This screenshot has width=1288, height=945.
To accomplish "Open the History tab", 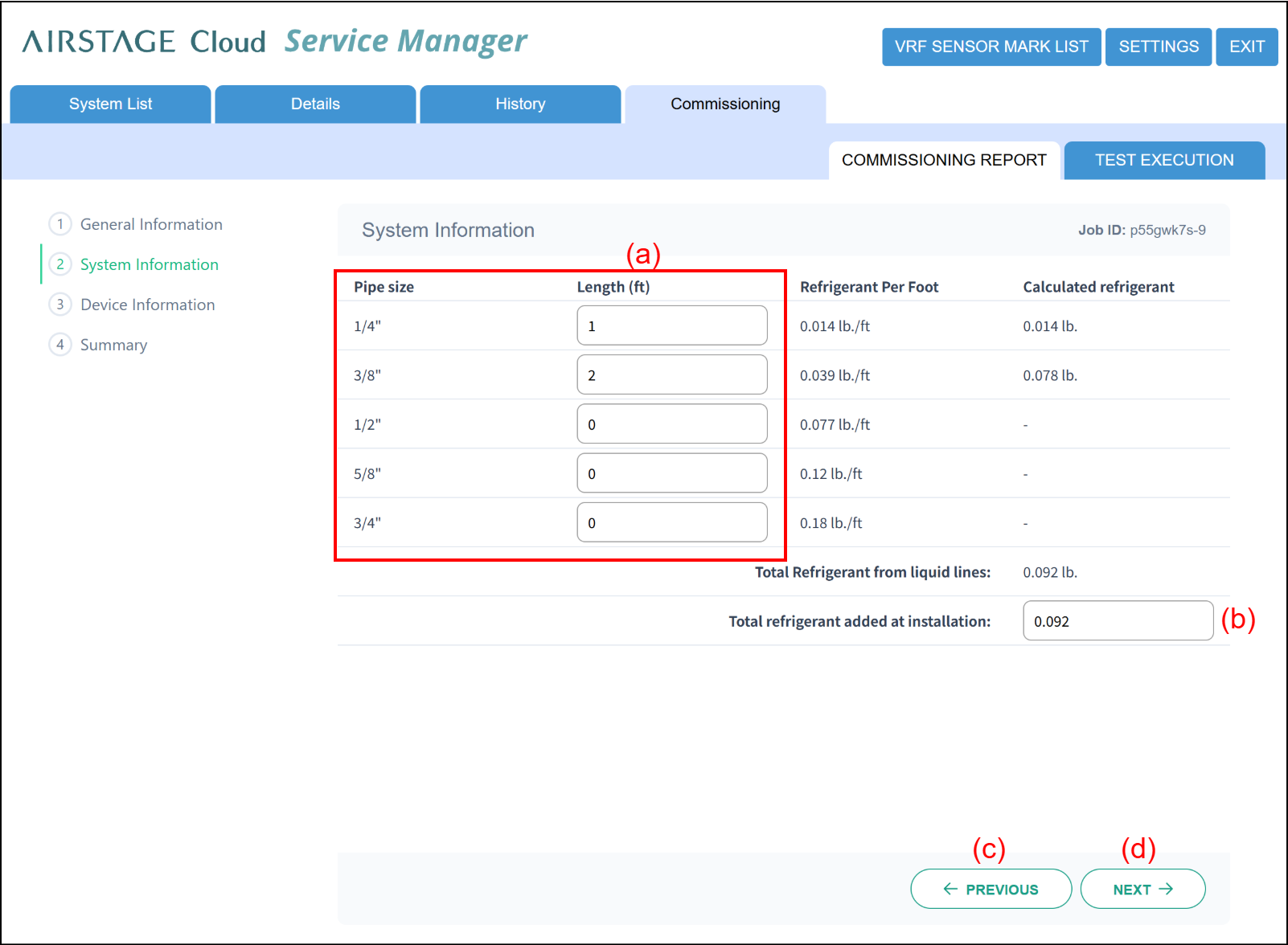I will pos(520,104).
